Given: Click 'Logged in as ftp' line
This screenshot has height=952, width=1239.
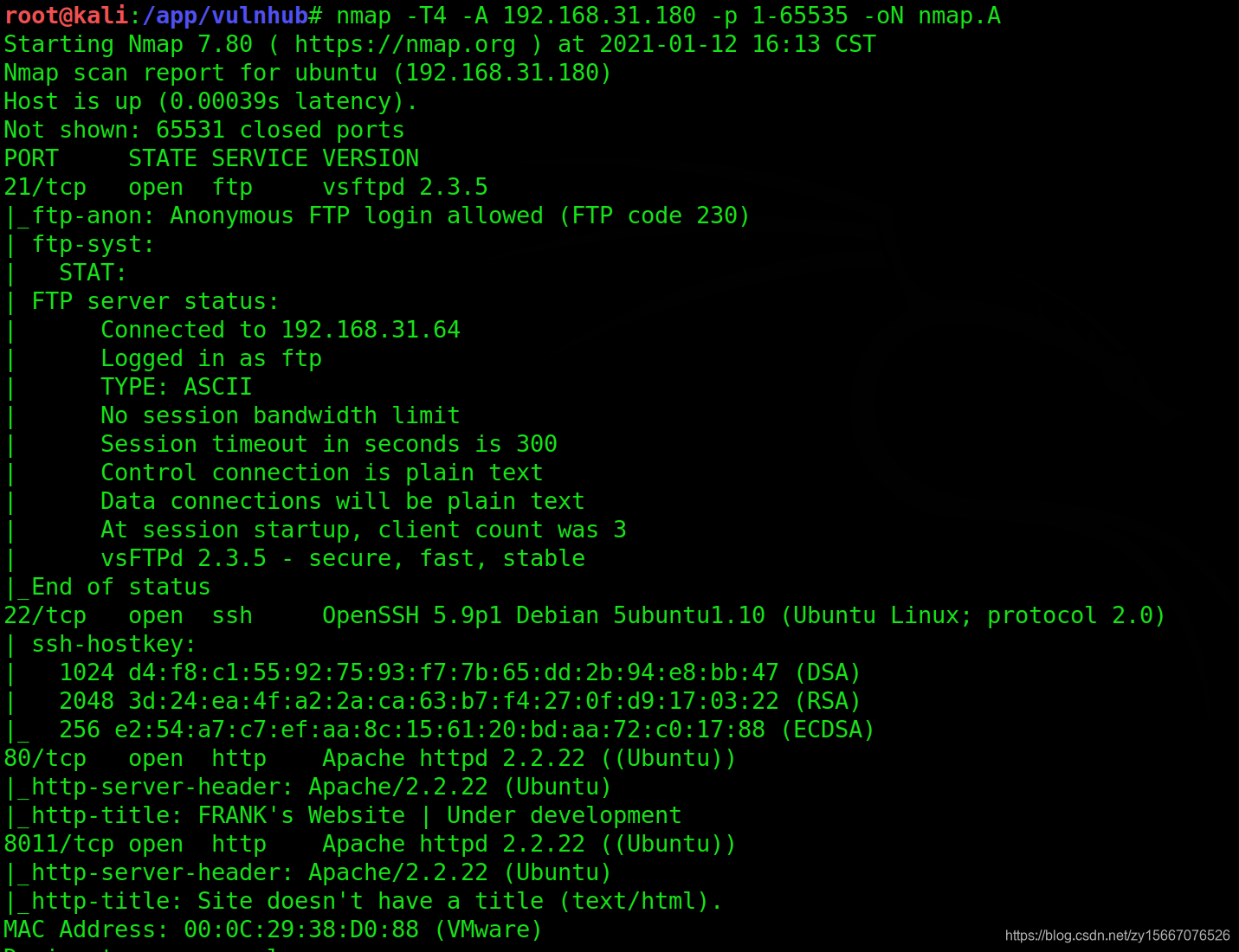Looking at the screenshot, I should click(x=211, y=358).
